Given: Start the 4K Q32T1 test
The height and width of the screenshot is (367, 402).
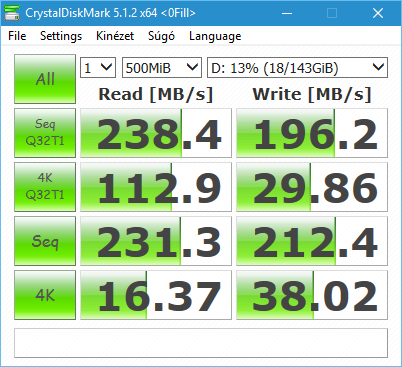Looking at the screenshot, I should (45, 187).
